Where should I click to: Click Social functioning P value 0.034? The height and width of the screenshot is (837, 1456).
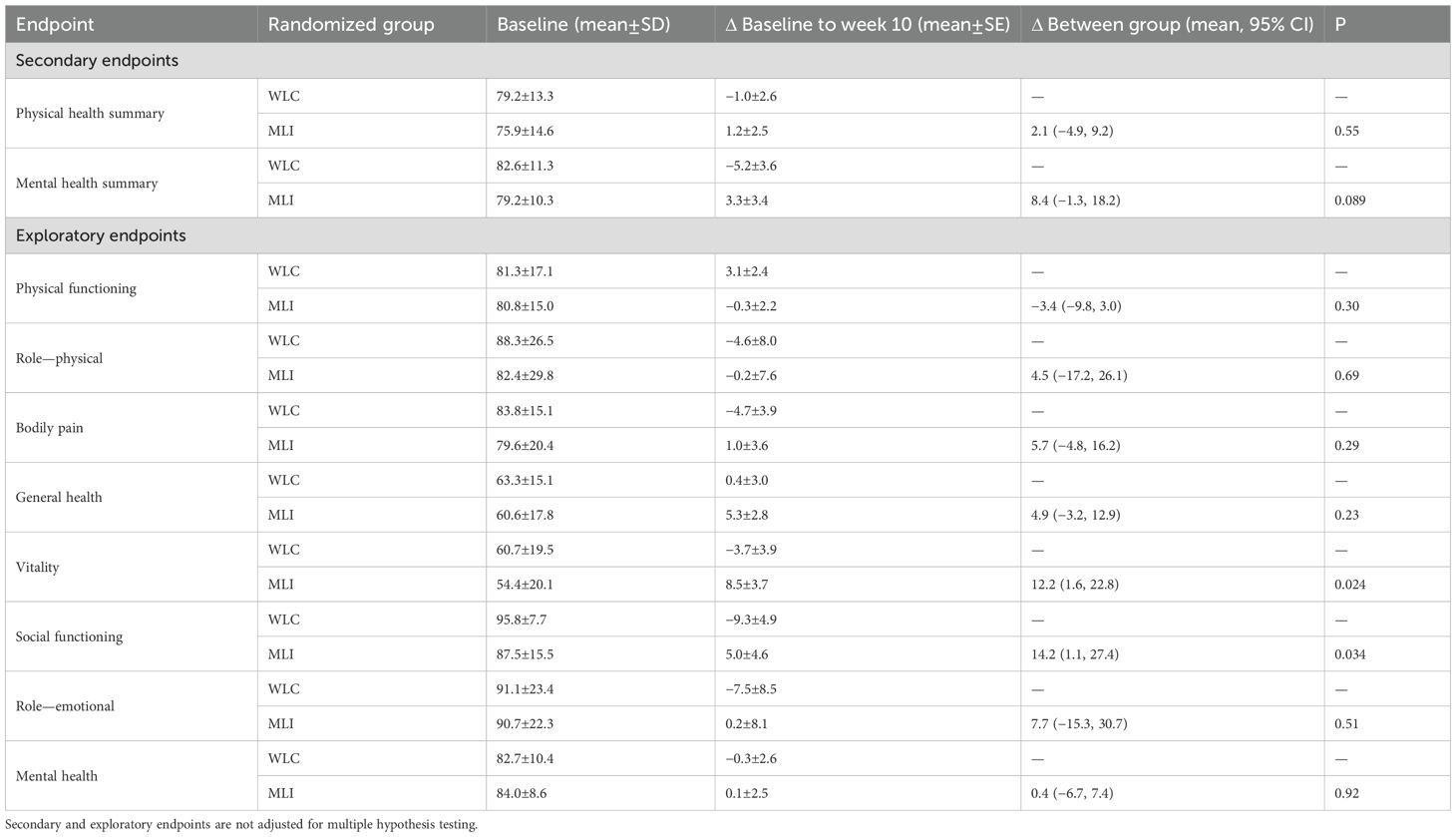pos(1350,654)
